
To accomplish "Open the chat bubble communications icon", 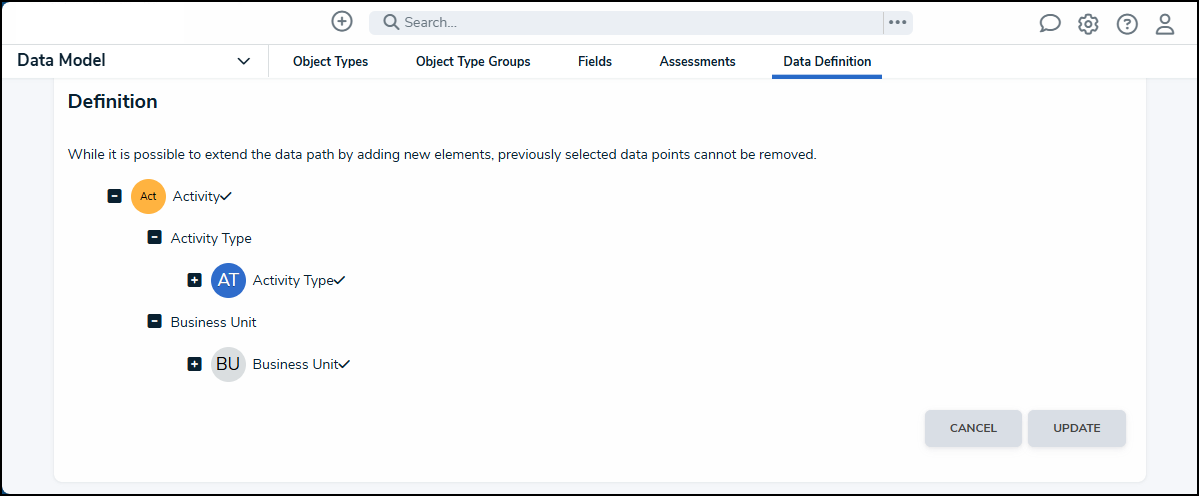I will click(1050, 24).
